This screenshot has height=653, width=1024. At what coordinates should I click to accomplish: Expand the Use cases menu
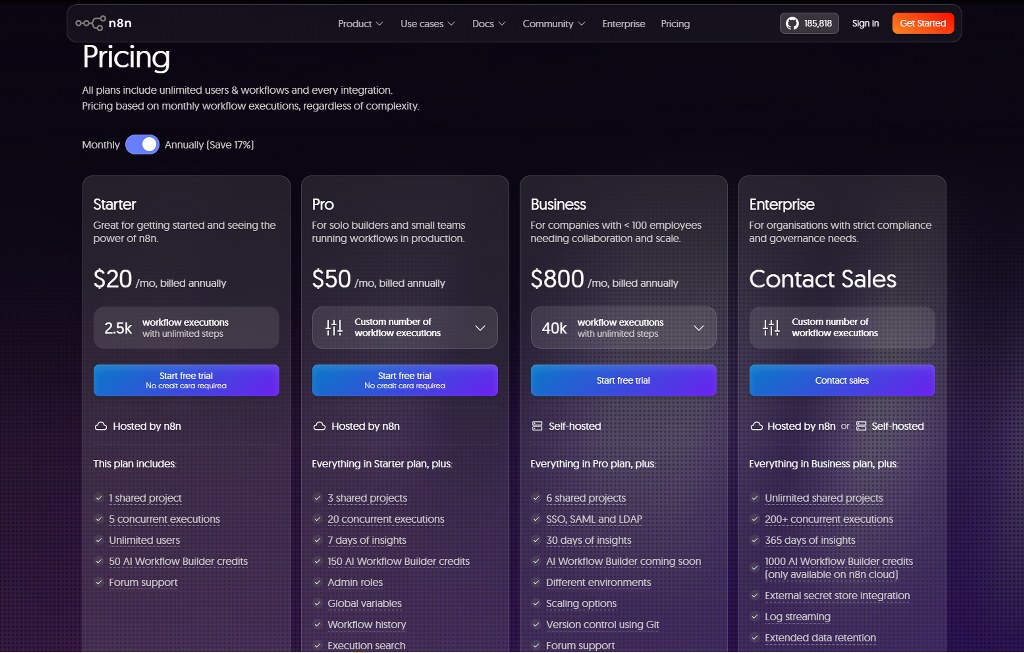point(428,24)
